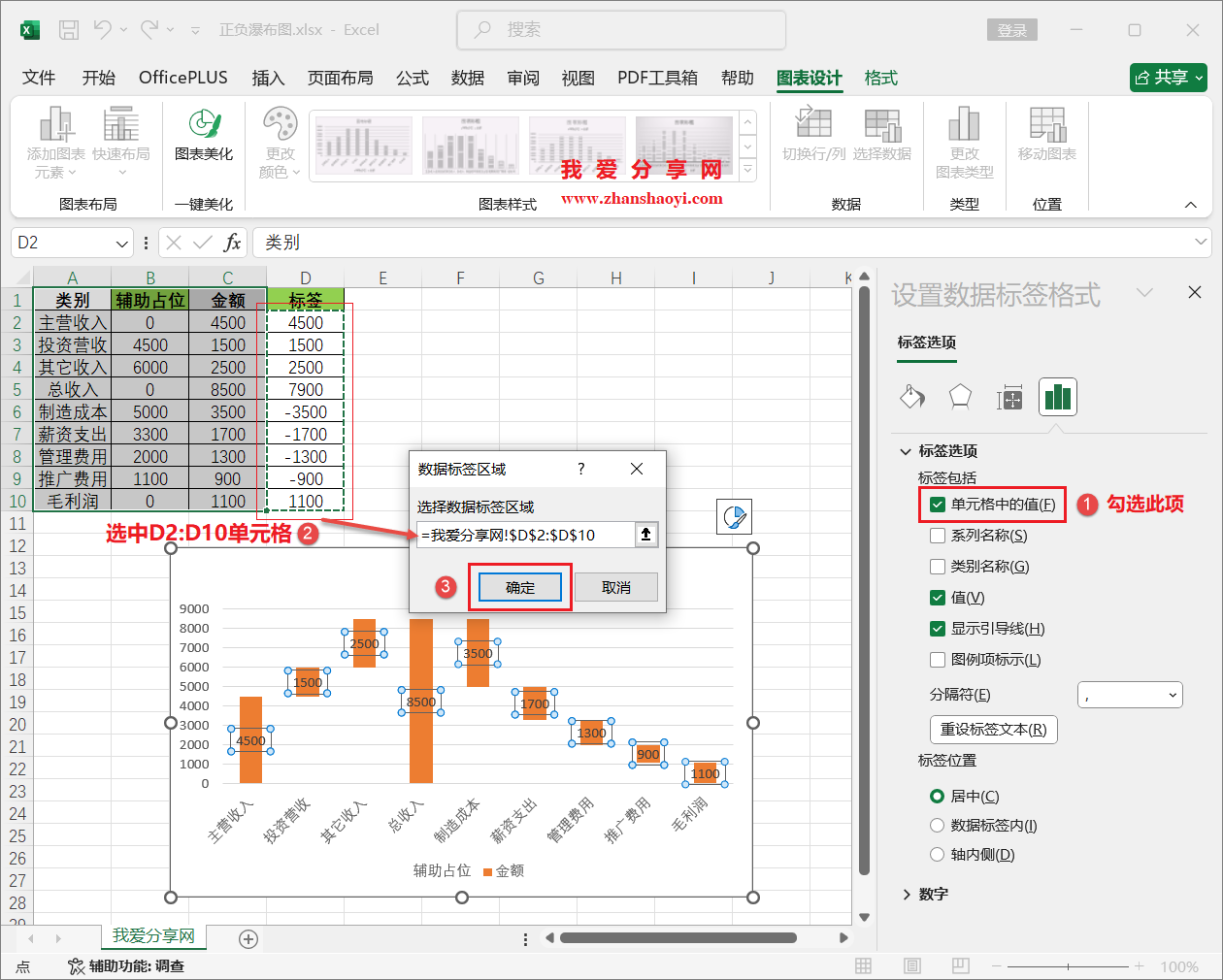Viewport: 1223px width, 980px height.
Task: Select the 填充与线条 icon in the pane
Action: pos(912,397)
